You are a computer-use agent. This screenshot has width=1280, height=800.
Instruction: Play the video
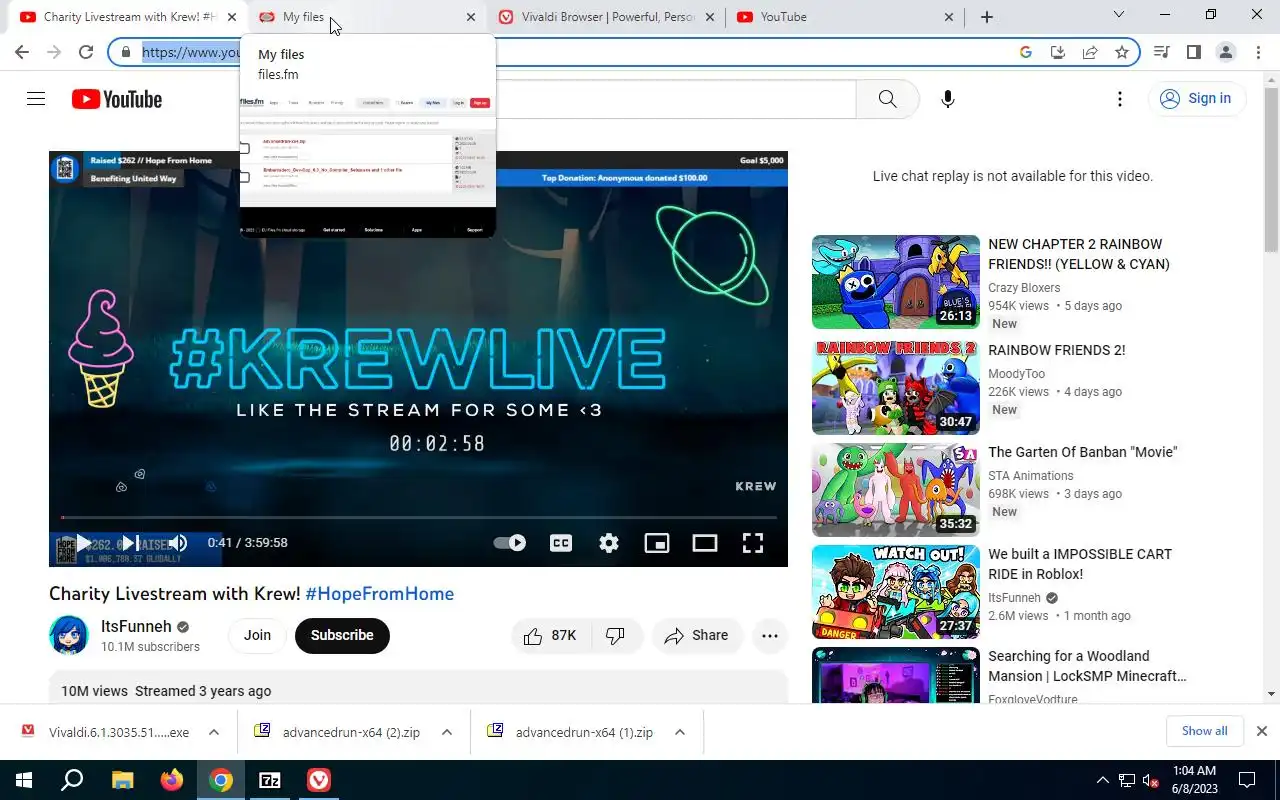[x=84, y=543]
